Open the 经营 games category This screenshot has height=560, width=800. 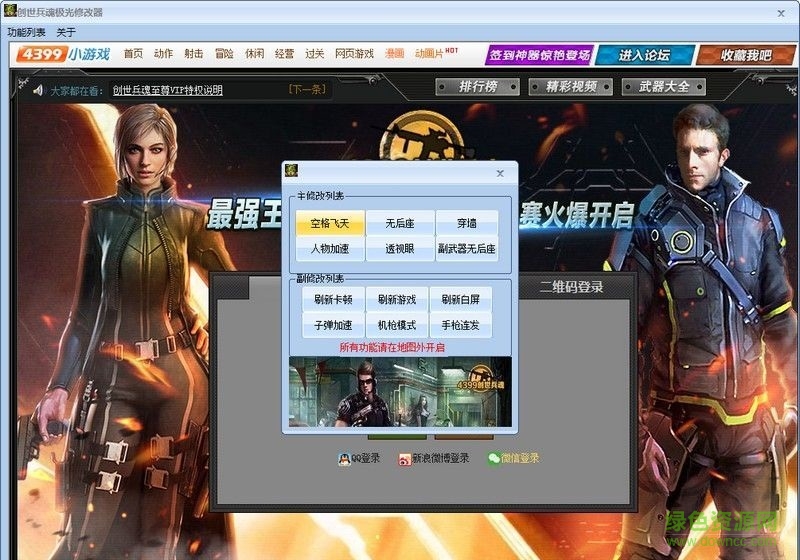[x=284, y=54]
